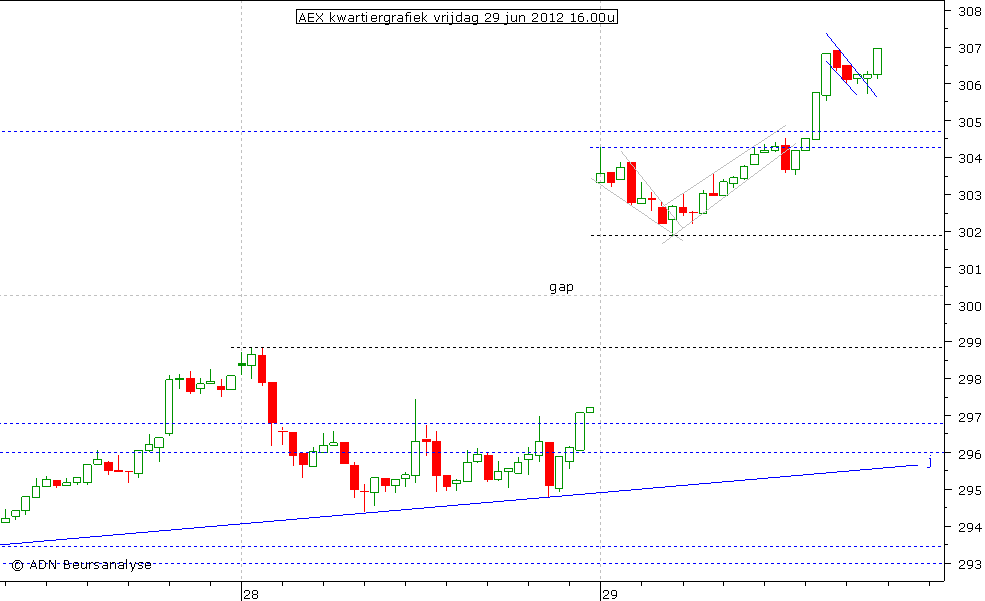Click the date label '29' on time axis

(x=609, y=594)
